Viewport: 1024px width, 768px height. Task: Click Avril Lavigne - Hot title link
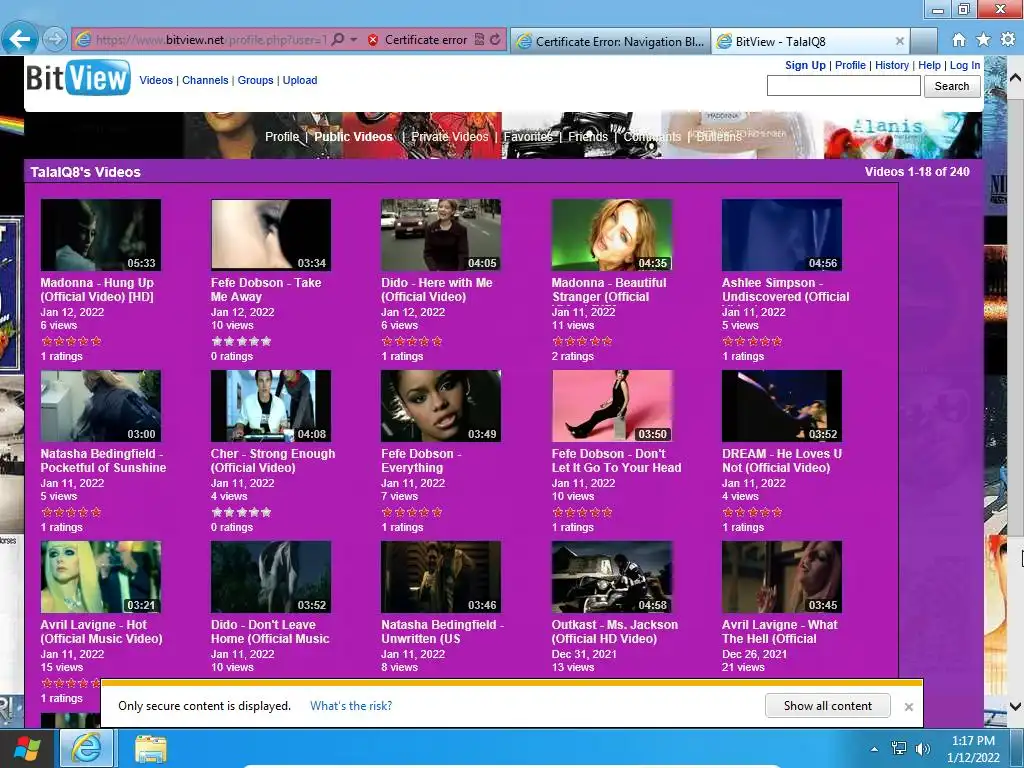[101, 632]
